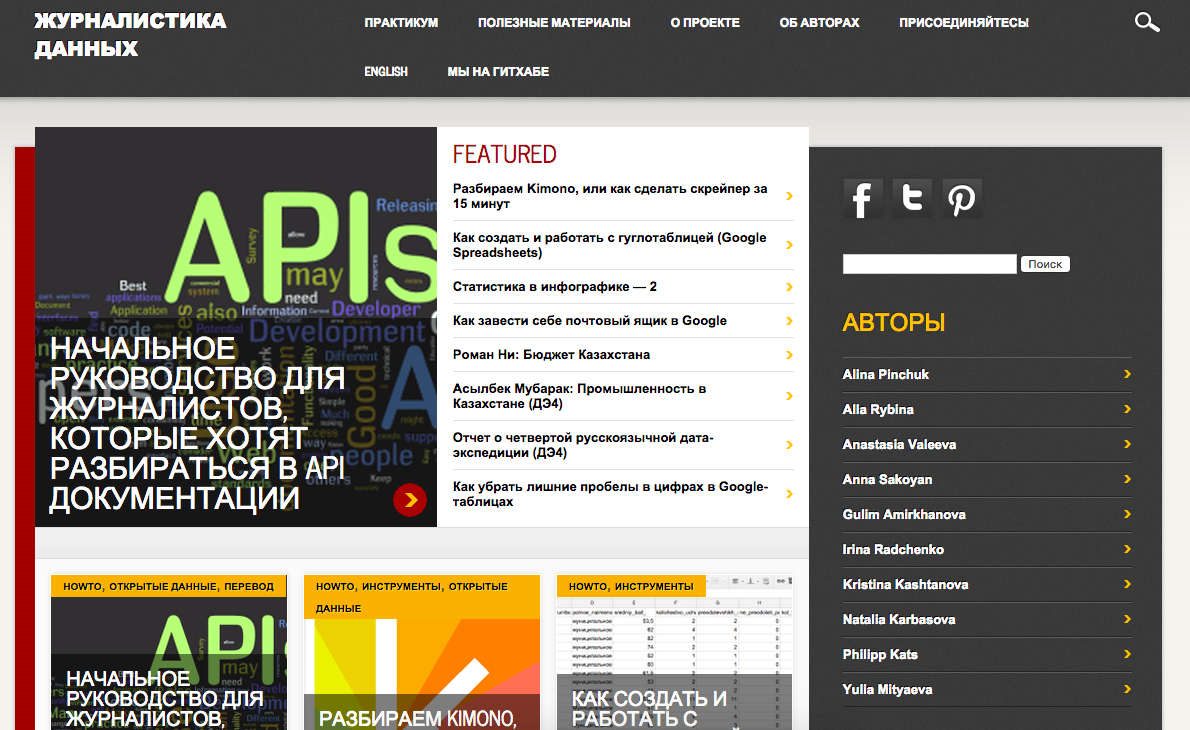Open the МЫ НА ГИТХАБЕ menu link
1190x730 pixels.
pos(498,71)
